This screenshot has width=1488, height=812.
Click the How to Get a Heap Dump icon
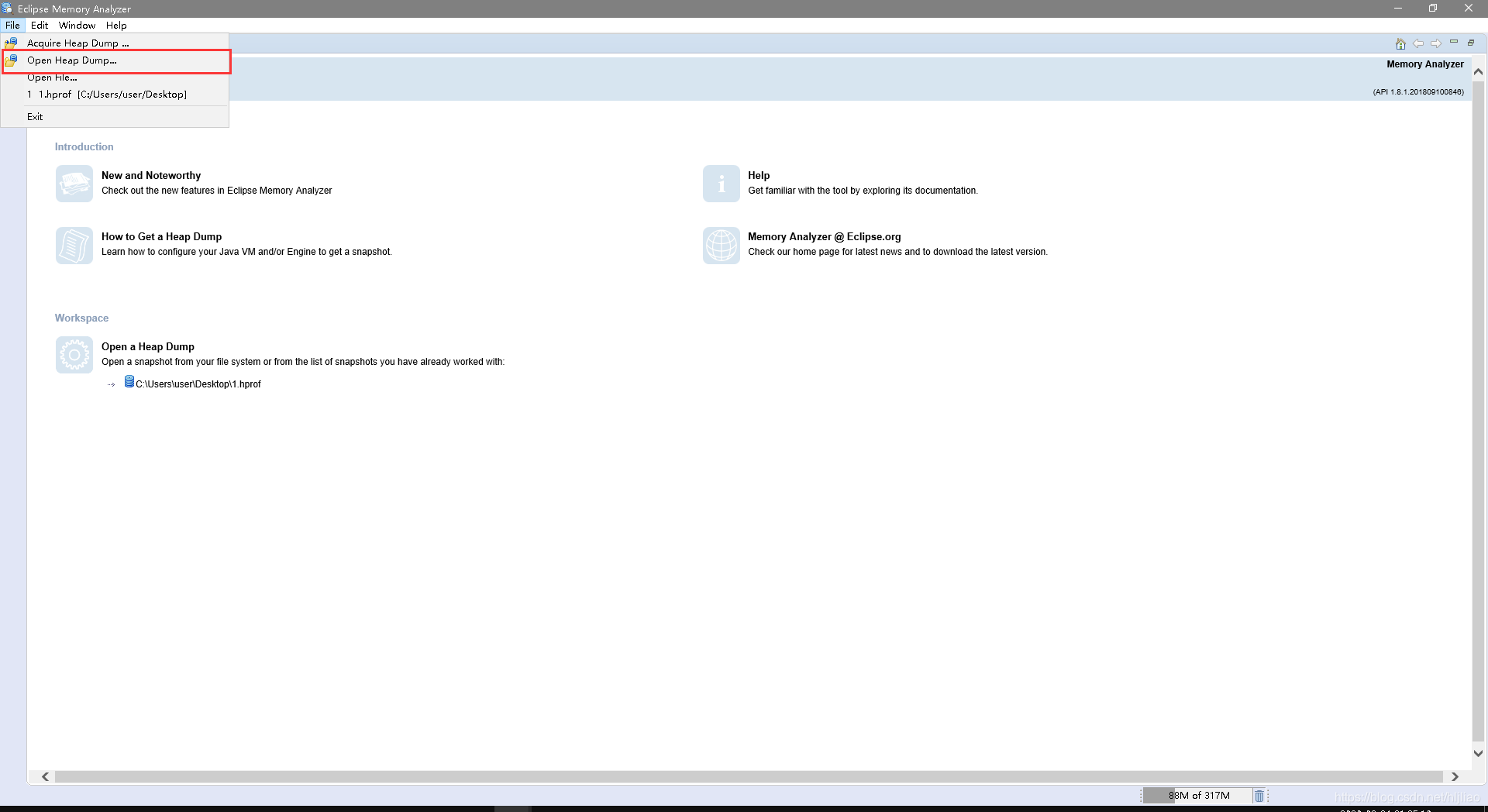click(74, 245)
